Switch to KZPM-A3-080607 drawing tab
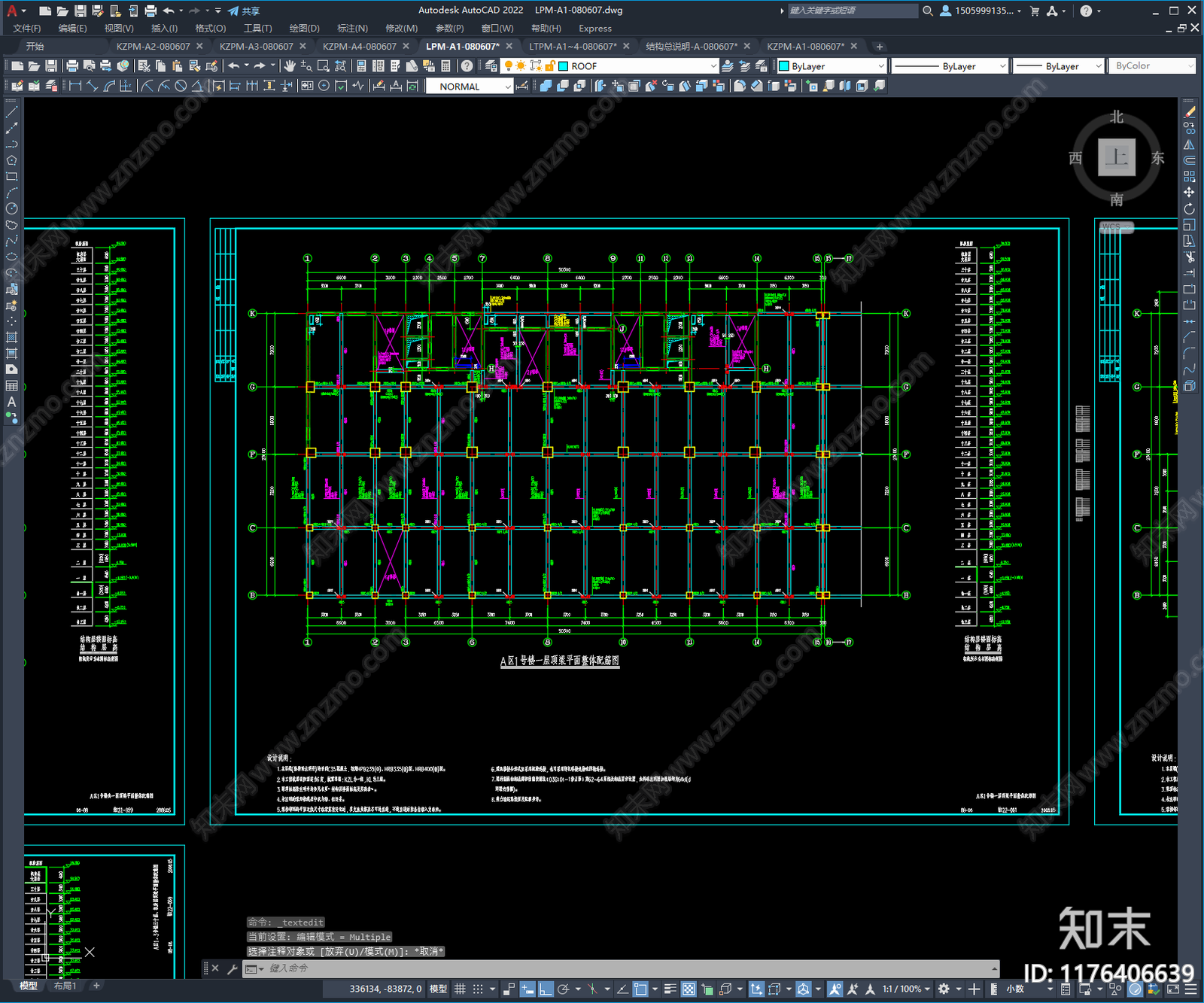1204x1003 pixels. pos(257,46)
